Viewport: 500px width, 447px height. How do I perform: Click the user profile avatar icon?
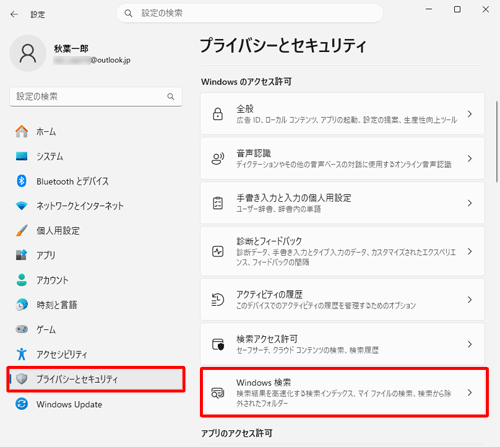coord(28,53)
